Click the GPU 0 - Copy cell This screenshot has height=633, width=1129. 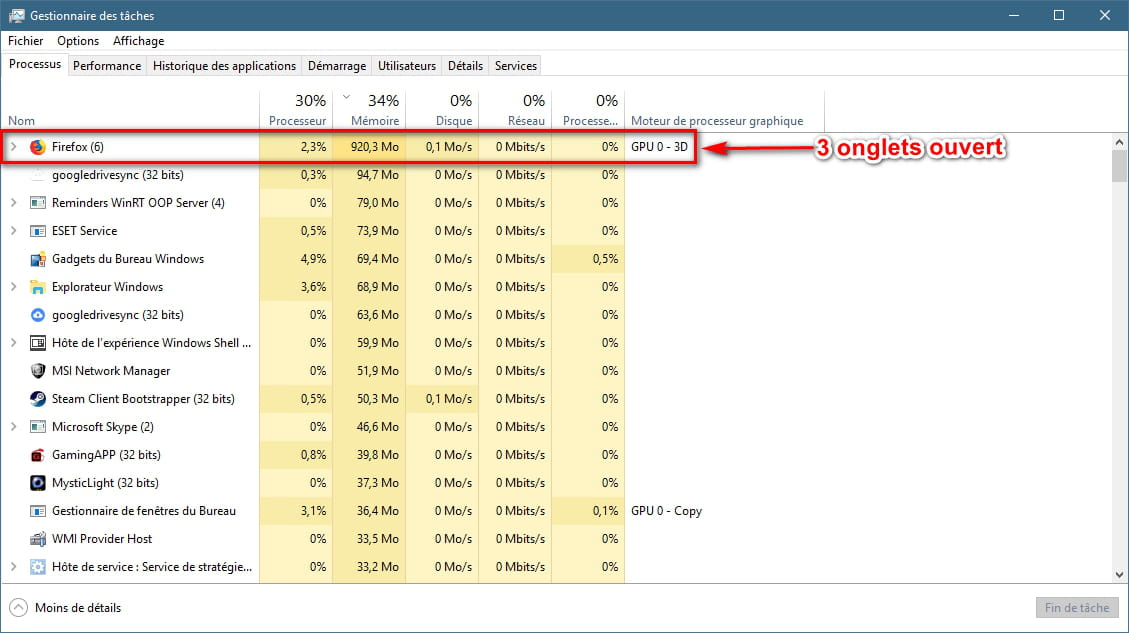pyautogui.click(x=666, y=511)
